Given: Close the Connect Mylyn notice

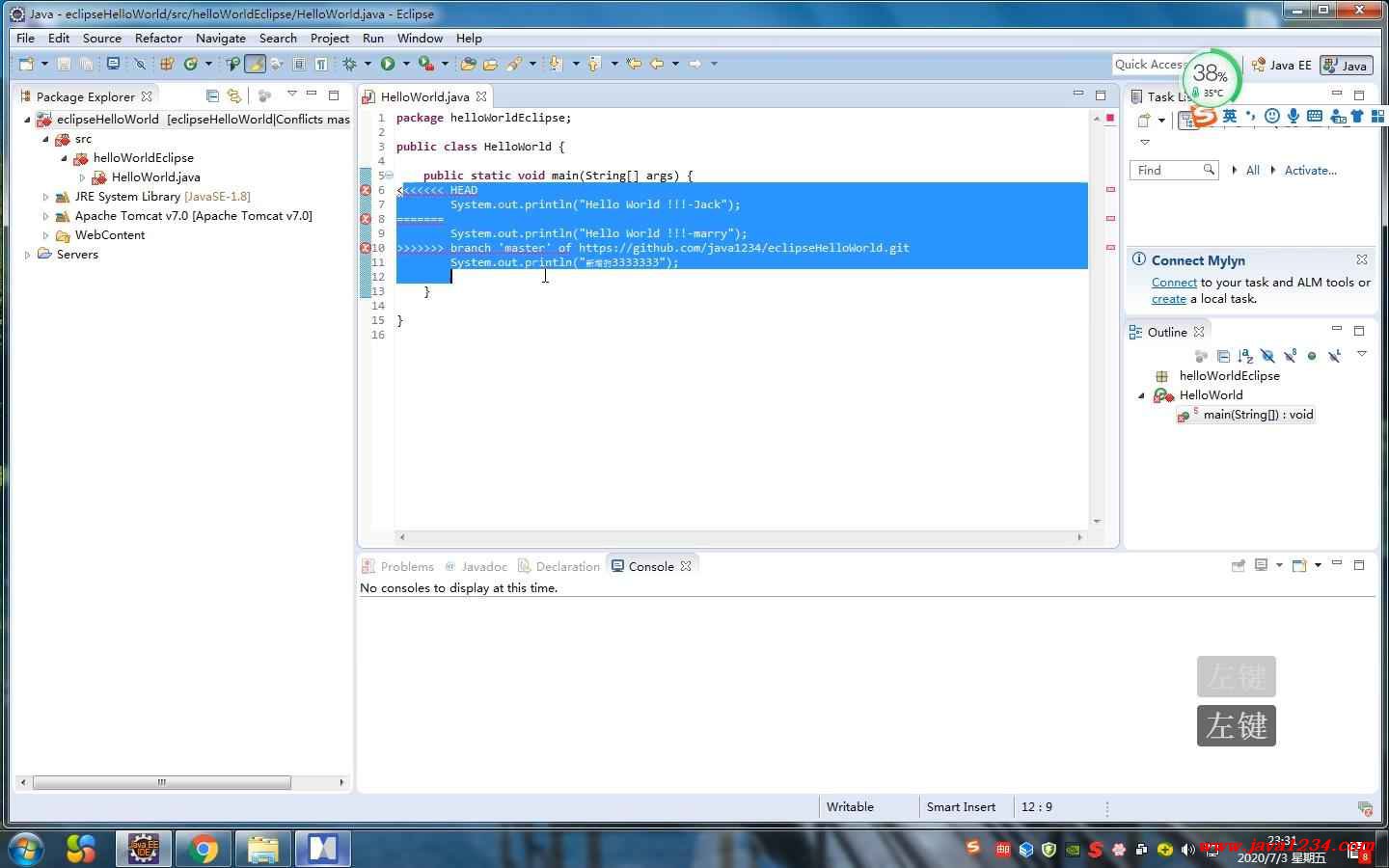Looking at the screenshot, I should (x=1362, y=259).
